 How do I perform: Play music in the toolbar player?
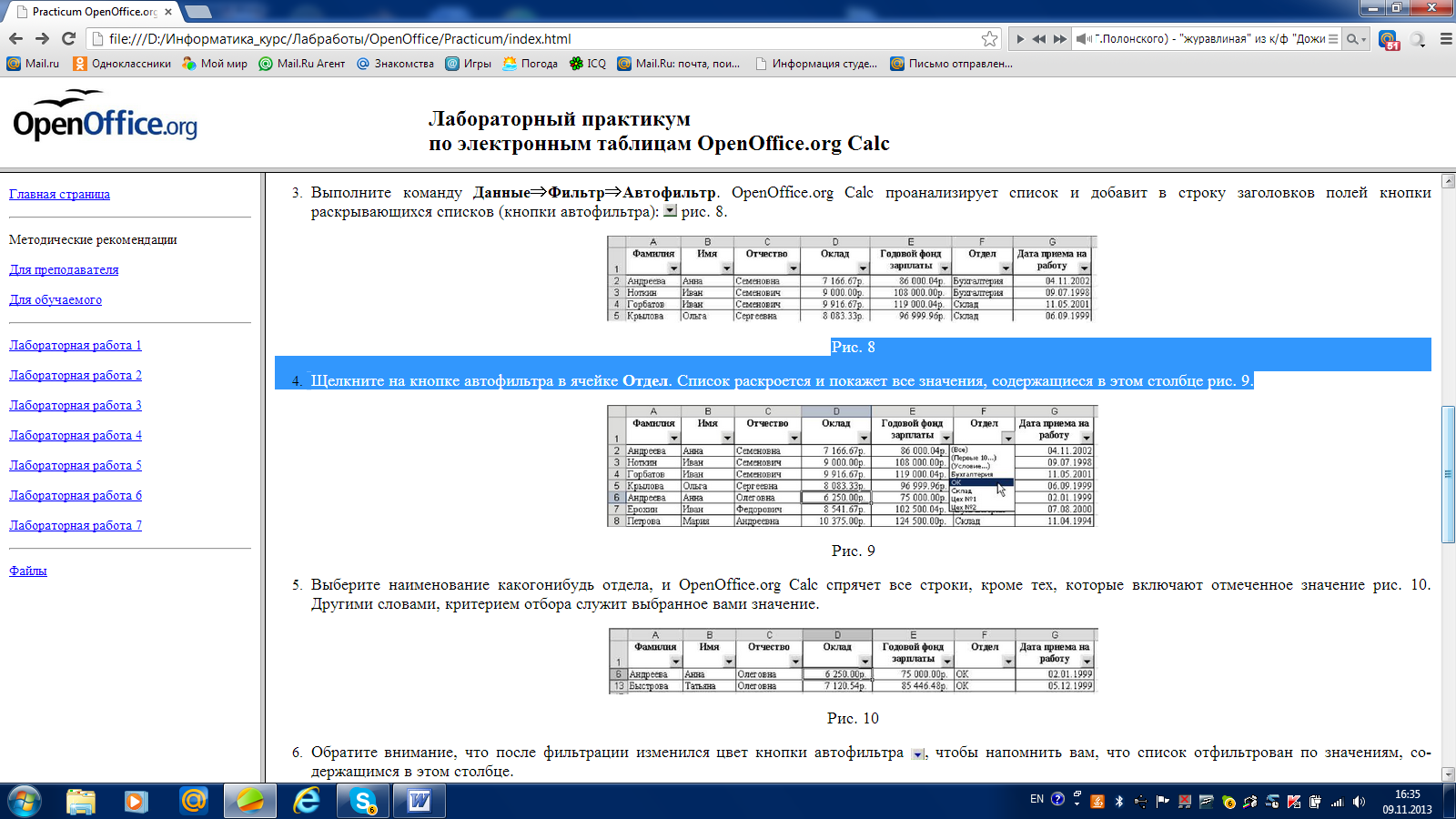pos(1020,39)
